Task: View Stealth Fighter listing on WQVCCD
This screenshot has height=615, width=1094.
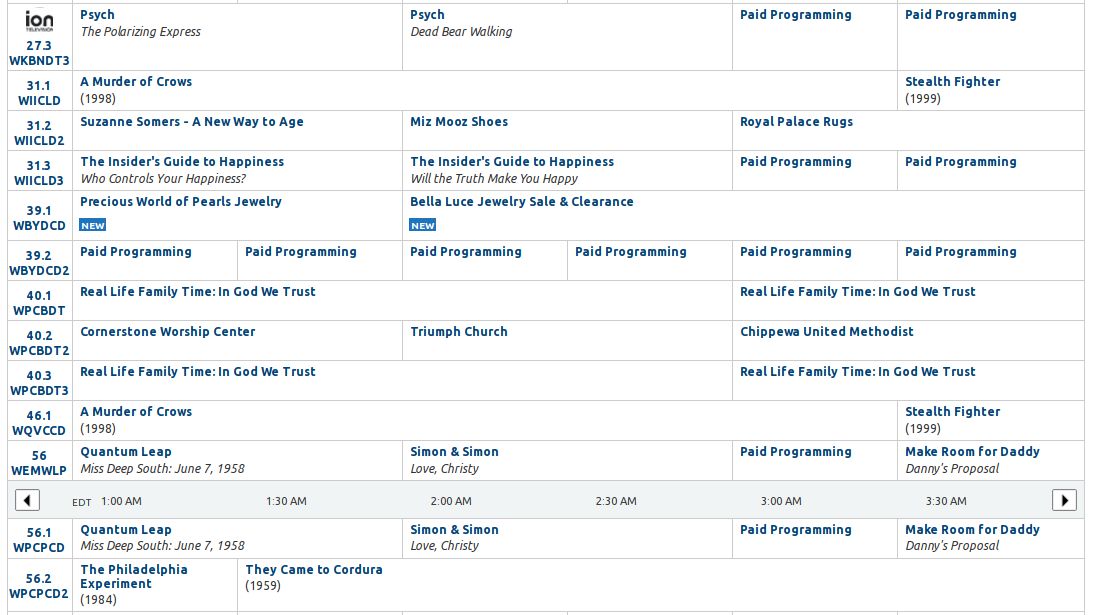Action: 950,411
